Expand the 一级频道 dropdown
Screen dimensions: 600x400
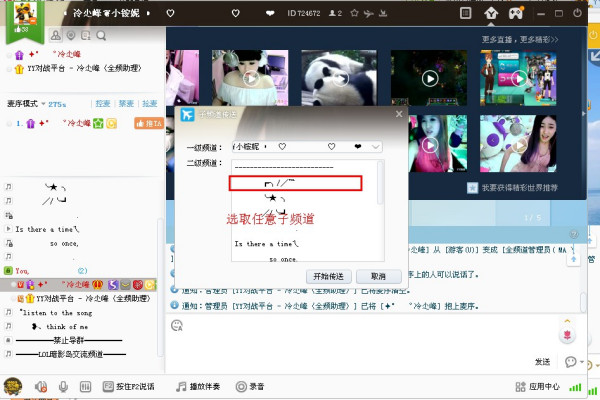coord(376,146)
